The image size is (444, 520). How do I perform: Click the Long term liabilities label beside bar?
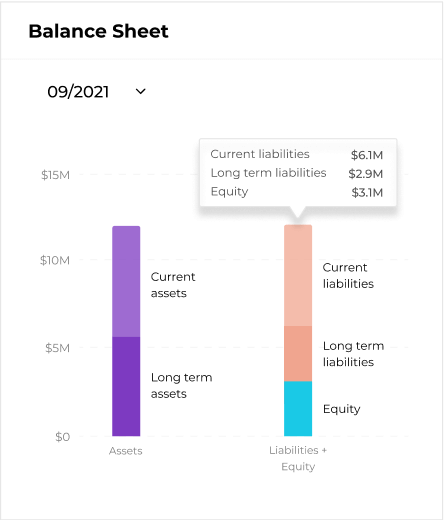point(353,354)
